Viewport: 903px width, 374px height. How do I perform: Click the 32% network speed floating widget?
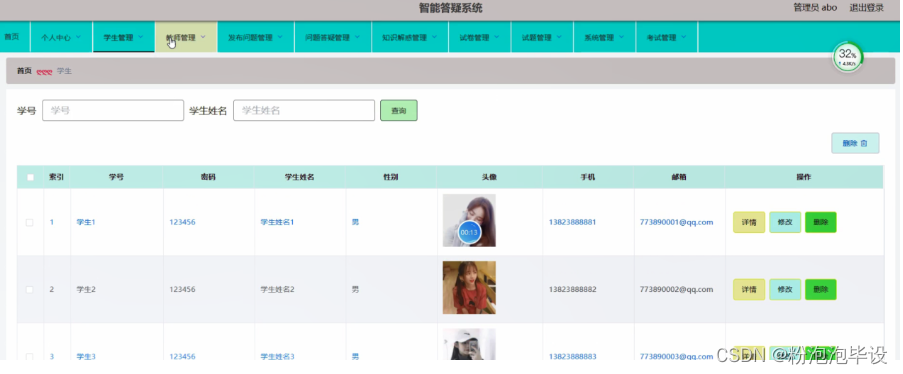tap(847, 57)
